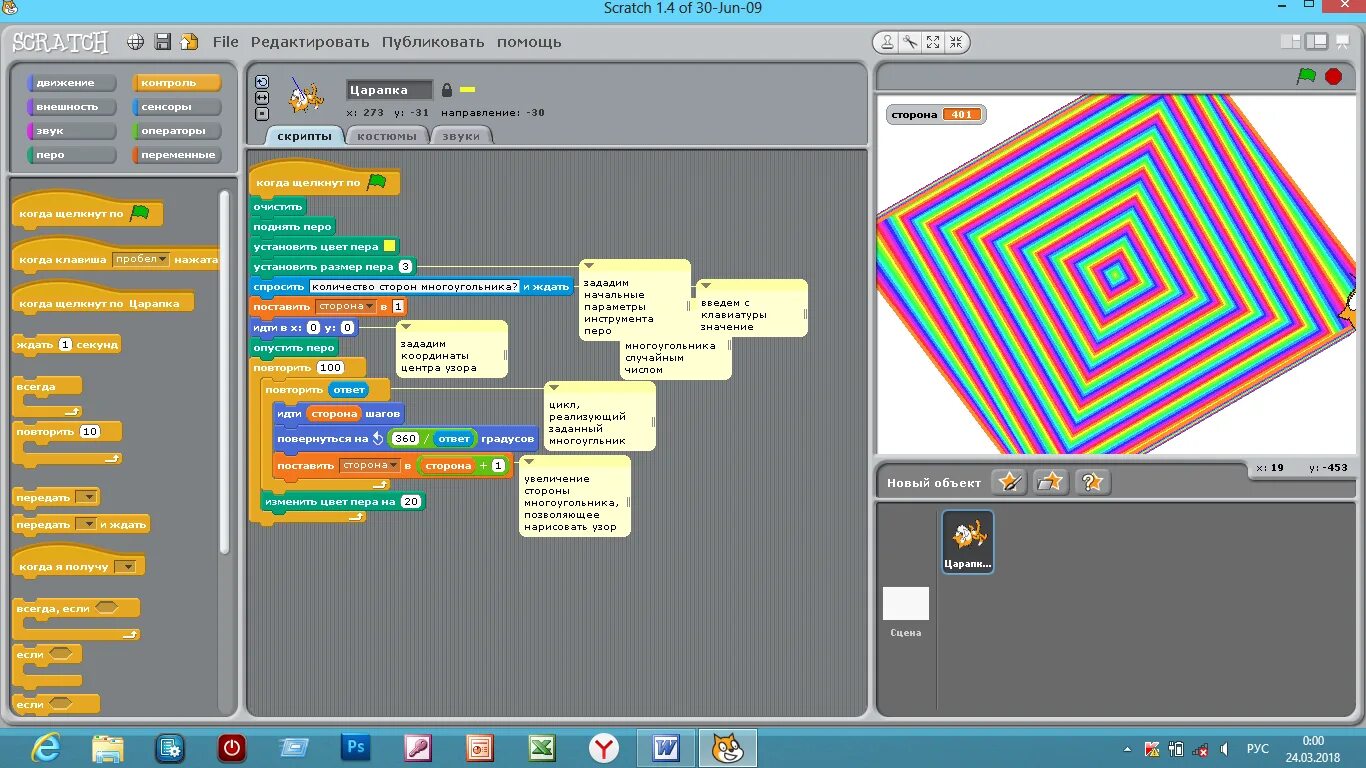Click the blocks palette scrollbar
Viewport: 1366px width, 768px height.
(225, 370)
